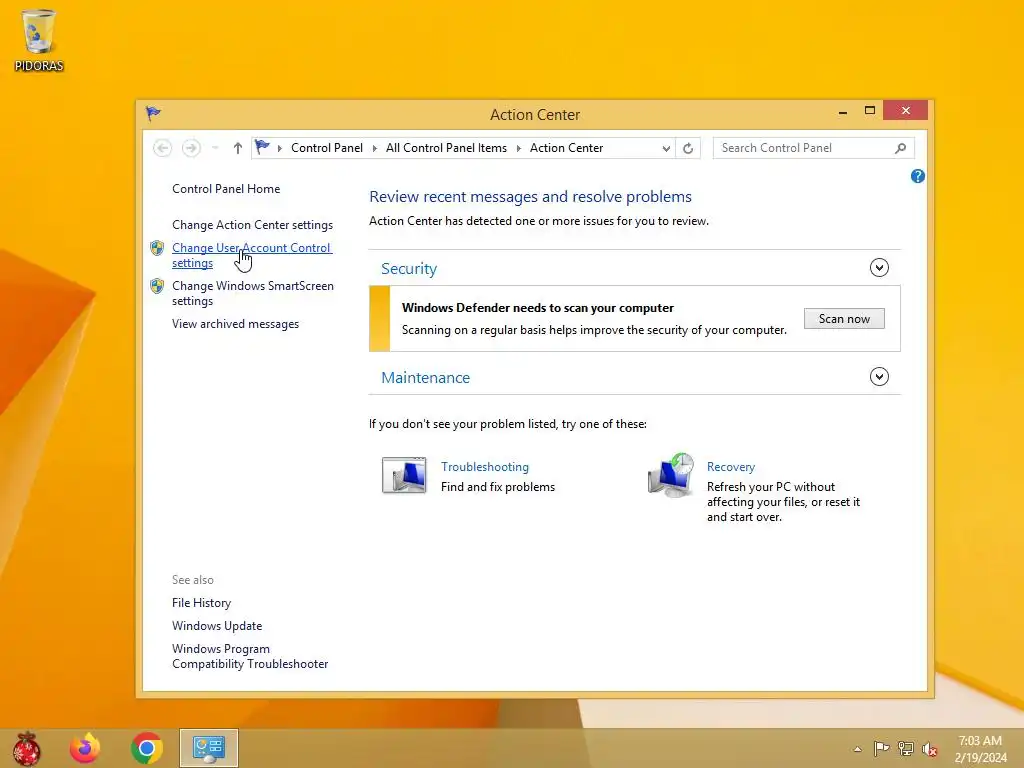Open Change User Account Control settings
Viewport: 1024px width, 768px height.
pos(251,255)
